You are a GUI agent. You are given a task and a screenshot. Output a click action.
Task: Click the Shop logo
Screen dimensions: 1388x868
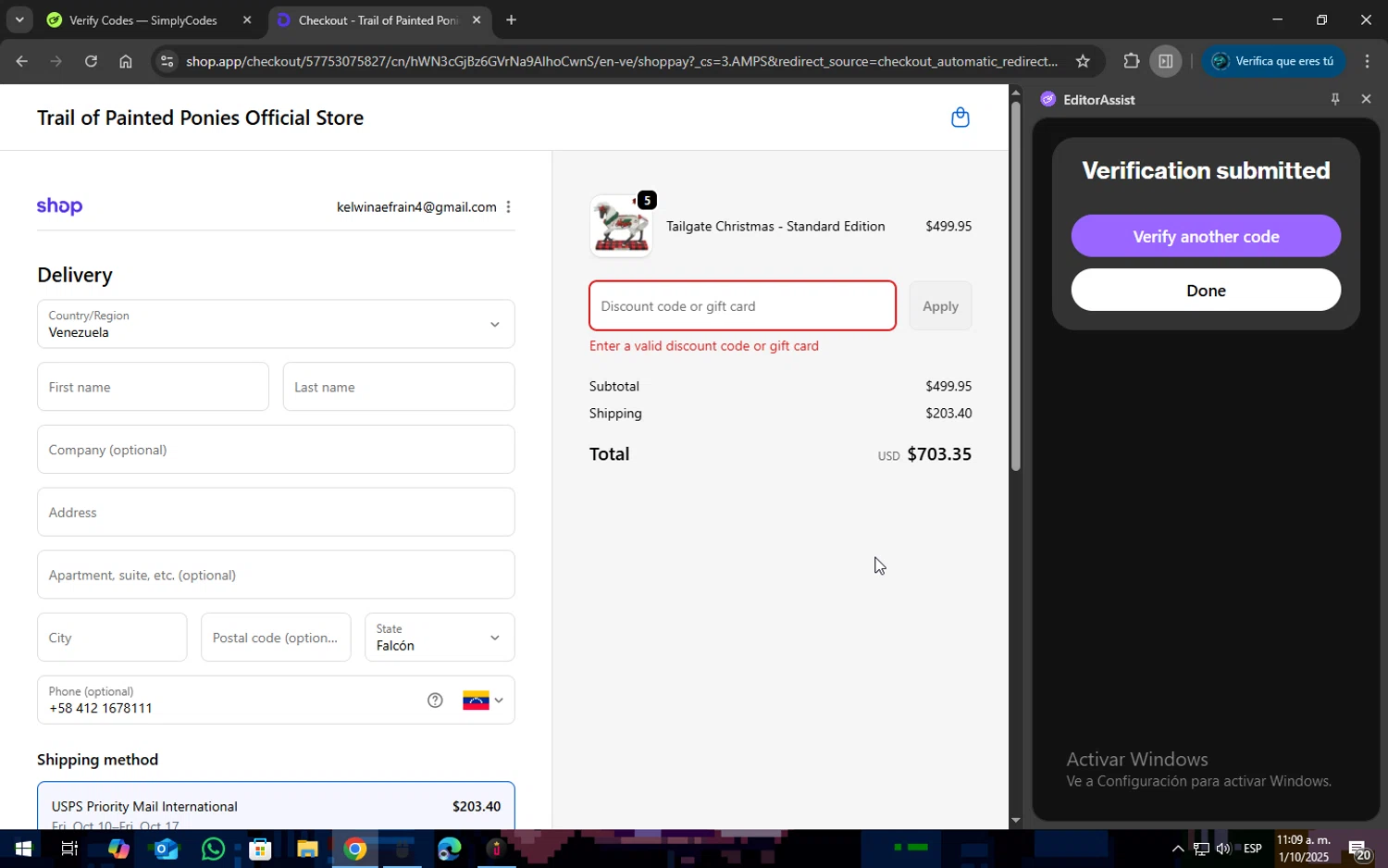[x=59, y=206]
